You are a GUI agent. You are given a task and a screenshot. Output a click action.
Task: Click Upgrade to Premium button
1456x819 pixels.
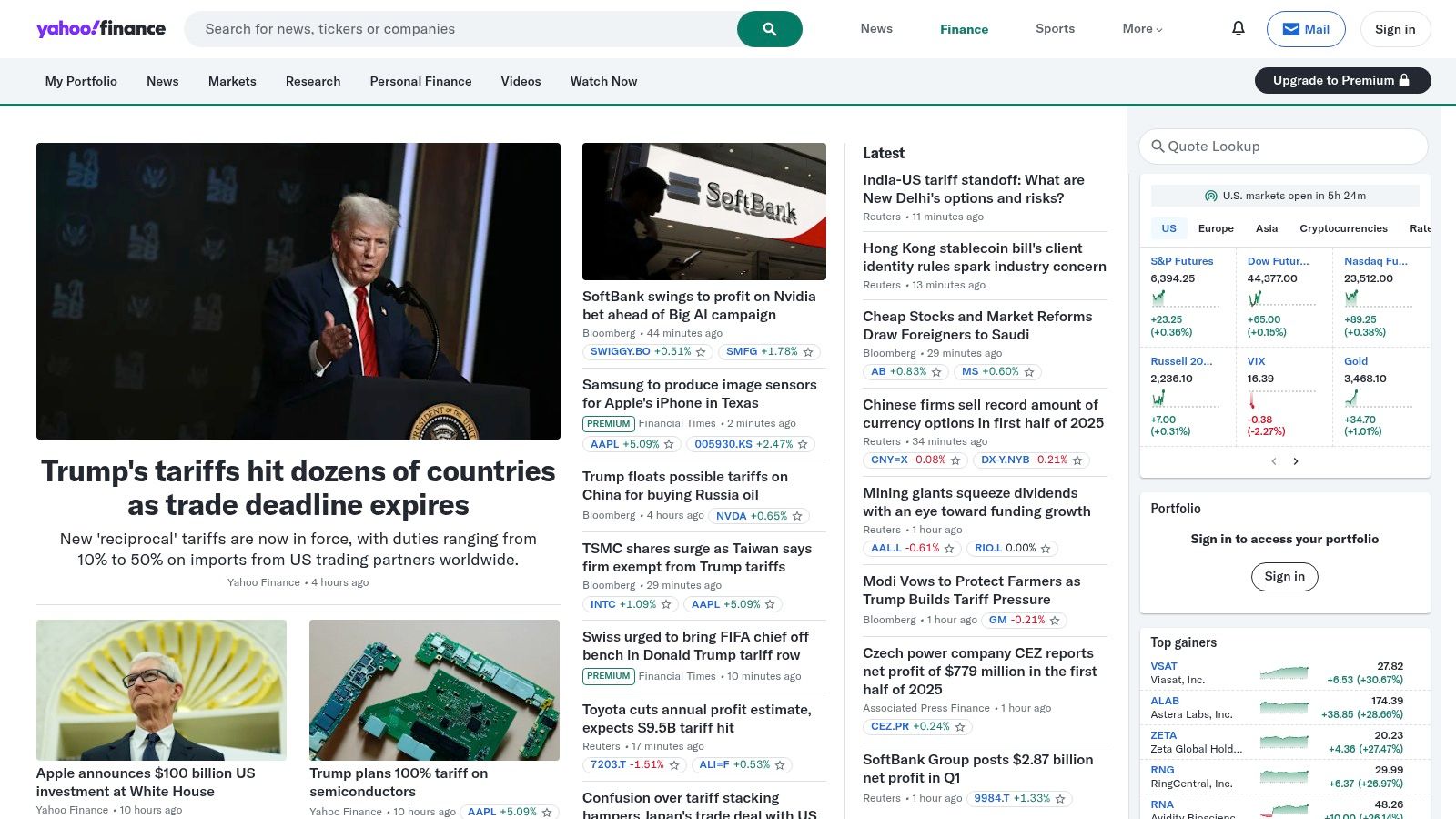(x=1342, y=80)
